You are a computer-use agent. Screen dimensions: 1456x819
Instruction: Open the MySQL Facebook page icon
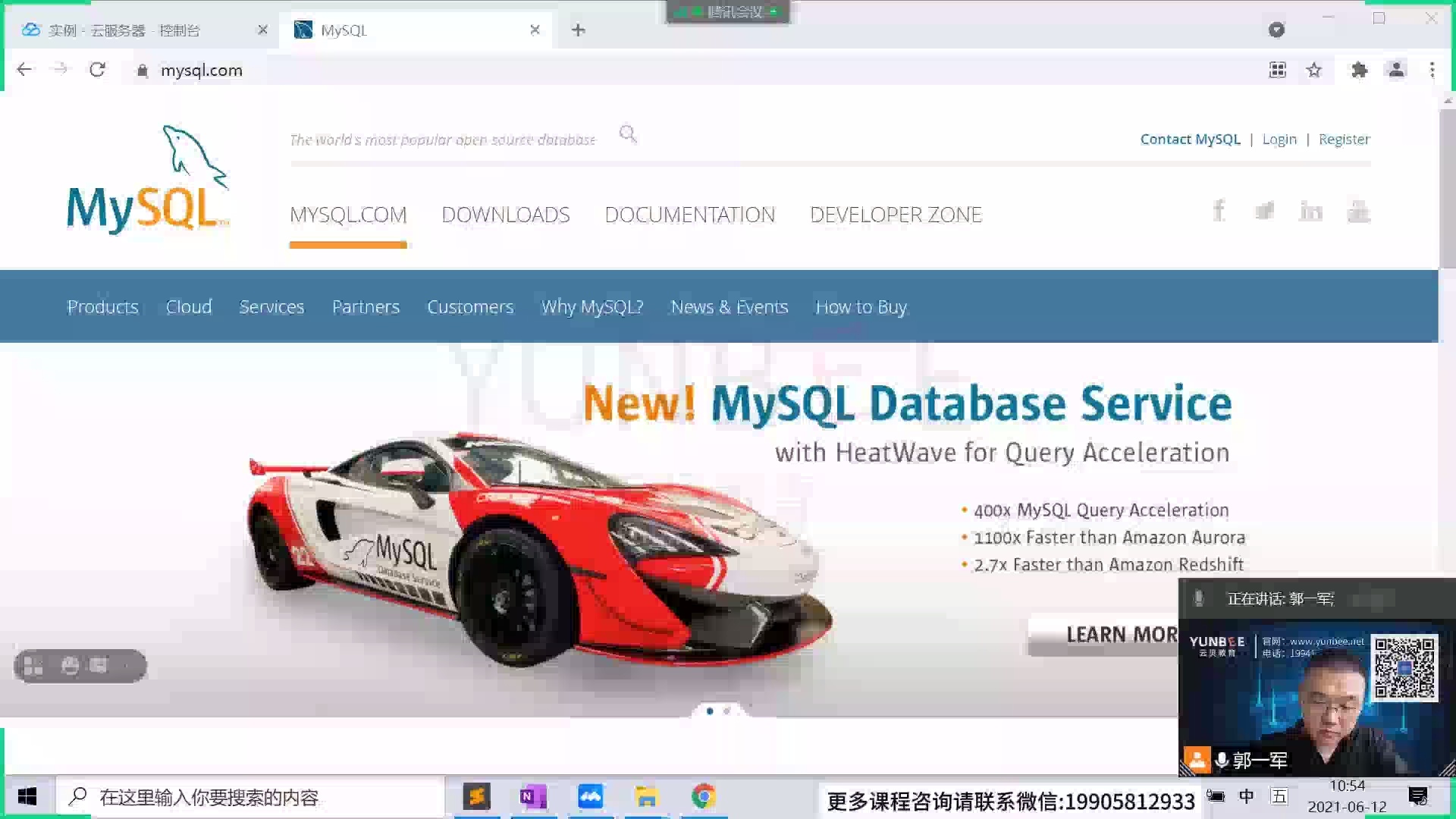coord(1219,211)
